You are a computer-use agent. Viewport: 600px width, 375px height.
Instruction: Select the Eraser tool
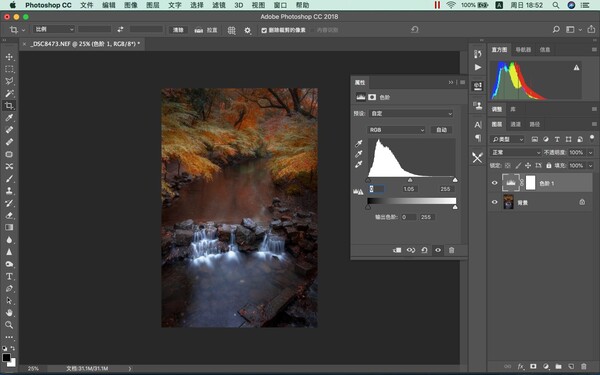point(9,215)
